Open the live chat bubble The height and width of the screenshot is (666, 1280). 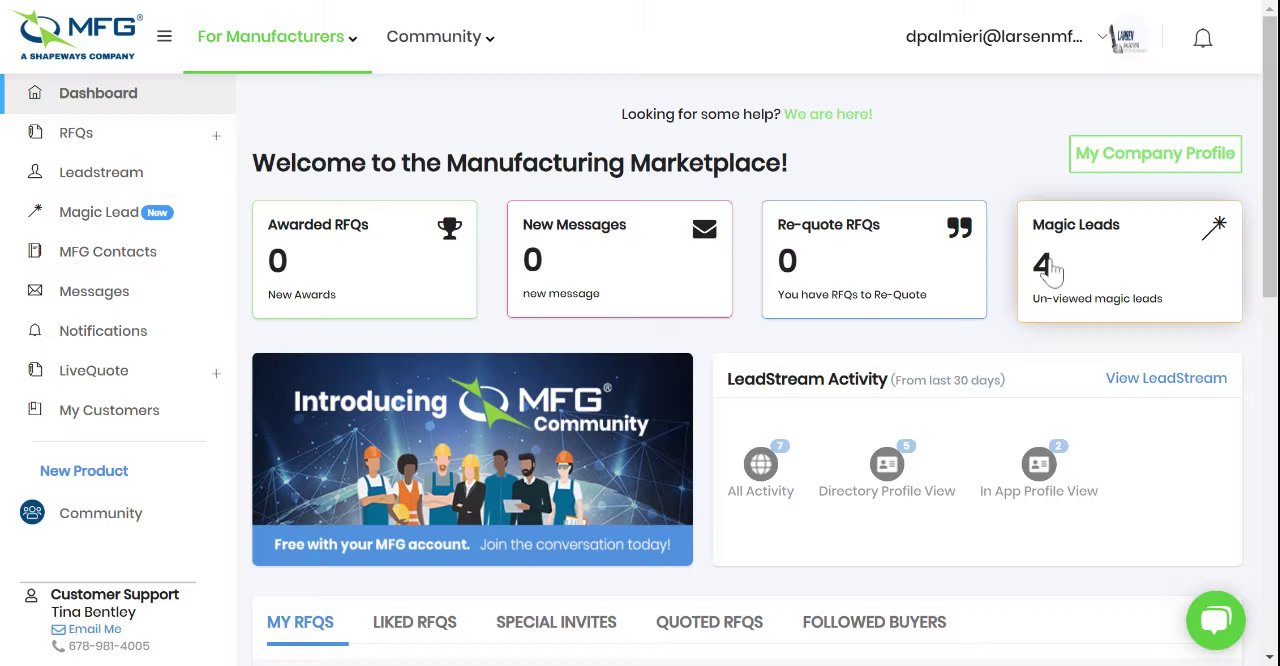pyautogui.click(x=1215, y=620)
